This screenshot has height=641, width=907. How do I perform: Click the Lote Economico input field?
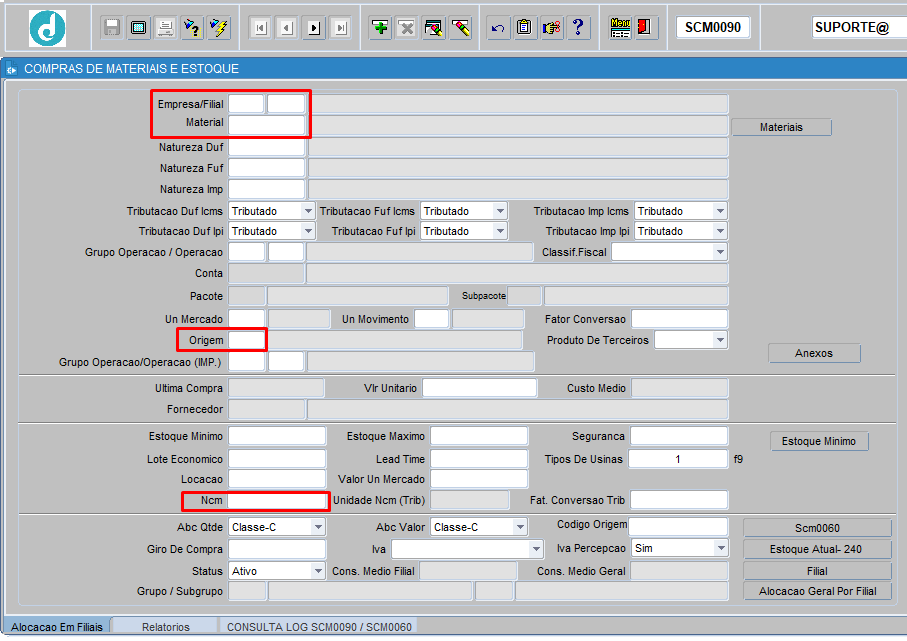point(277,459)
